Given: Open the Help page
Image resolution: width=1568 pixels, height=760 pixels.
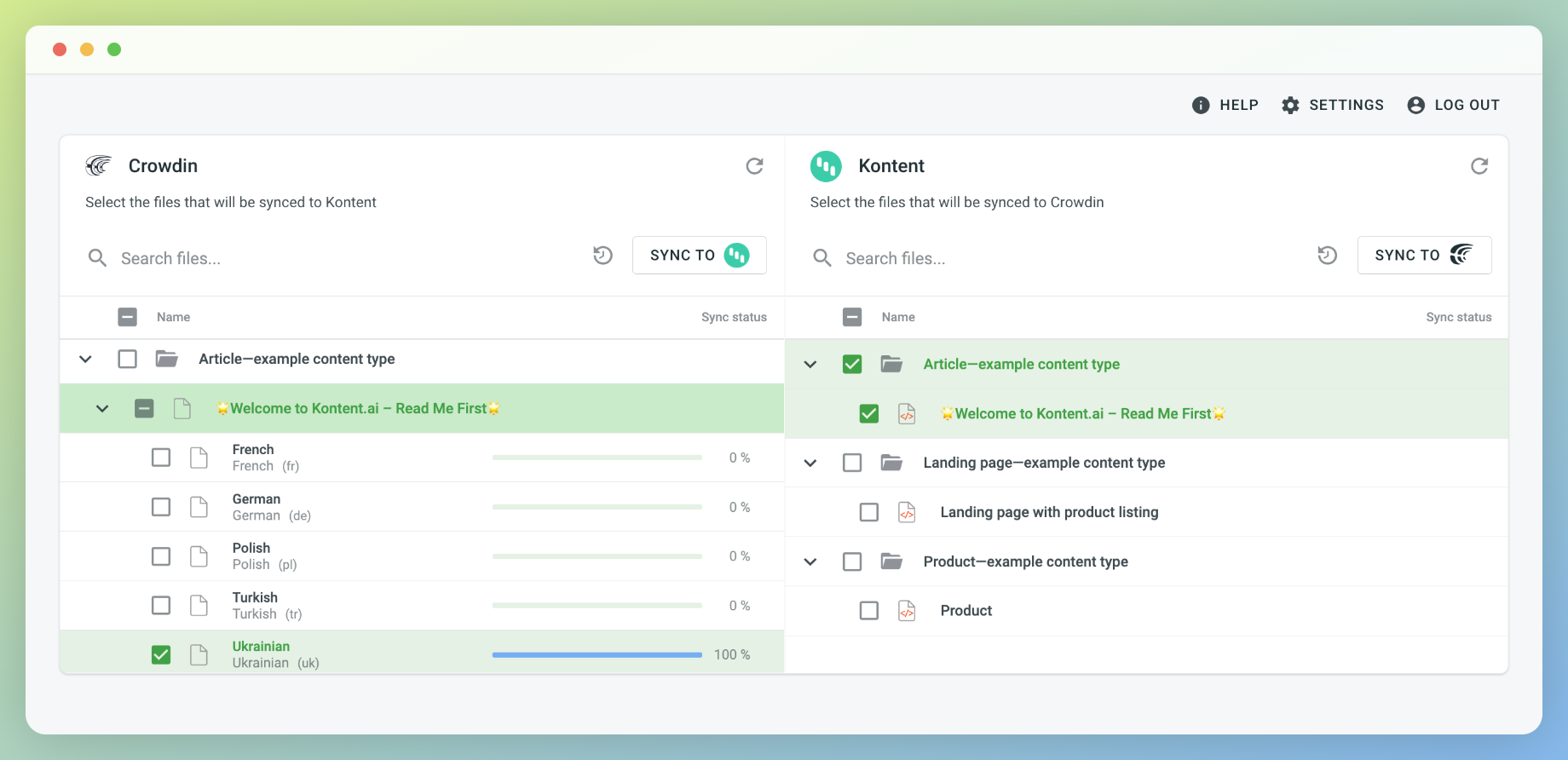Looking at the screenshot, I should point(1225,105).
